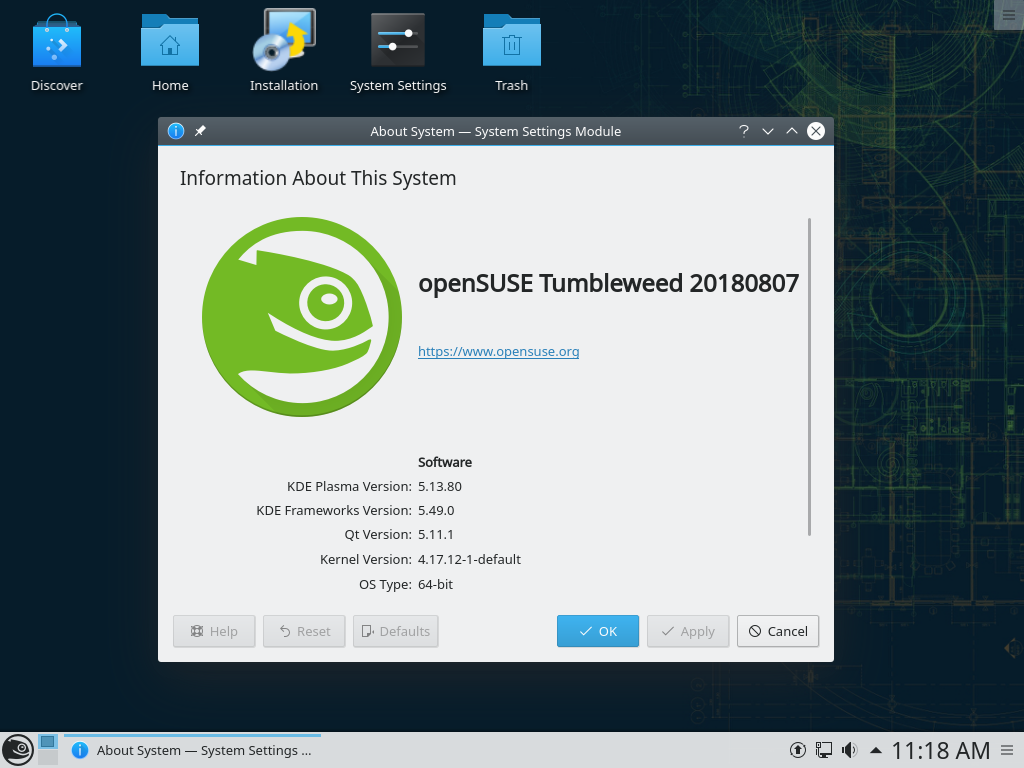The width and height of the screenshot is (1024, 768).
Task: Click the 11:18 AM clock
Action: pos(940,750)
